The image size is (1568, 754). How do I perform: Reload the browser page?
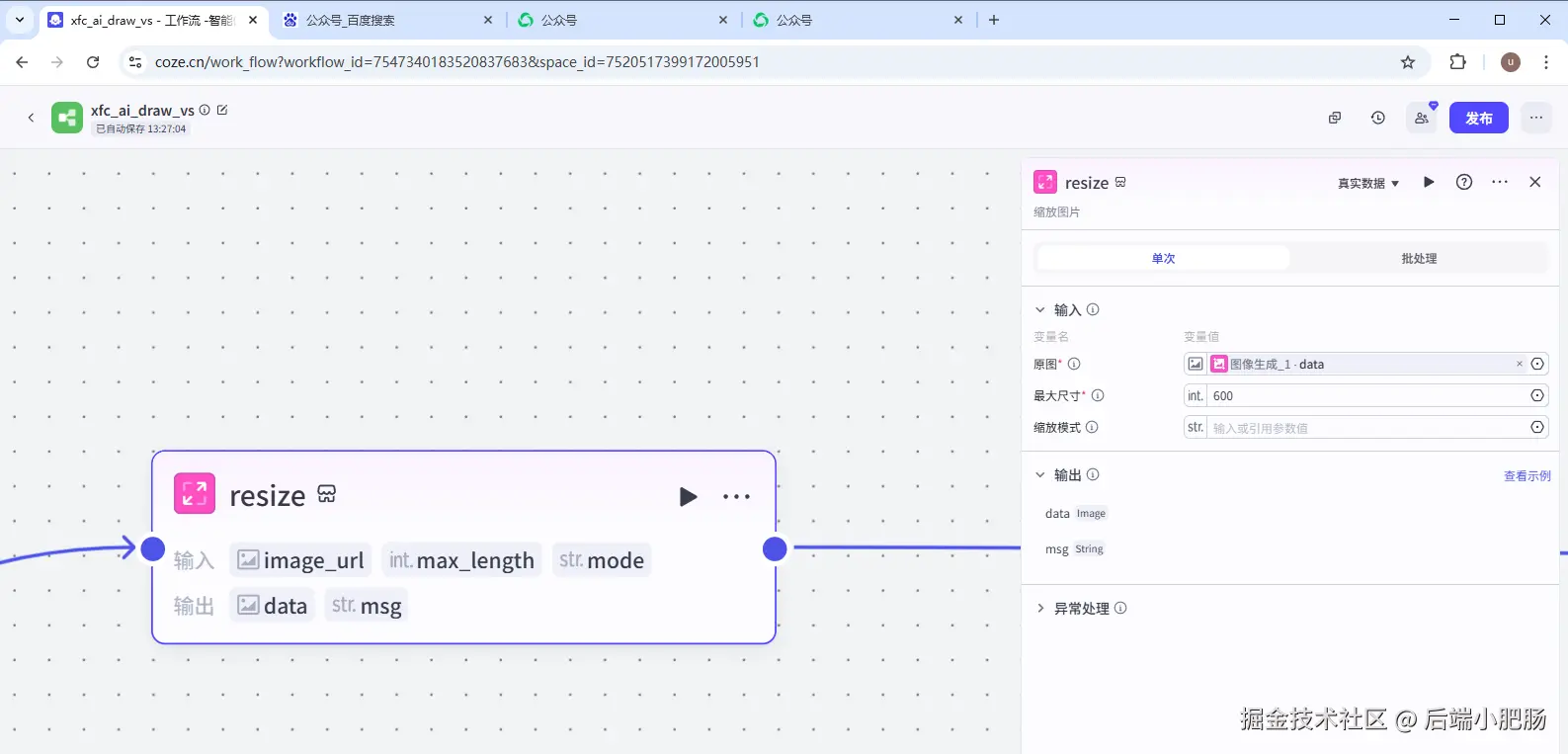[93, 61]
